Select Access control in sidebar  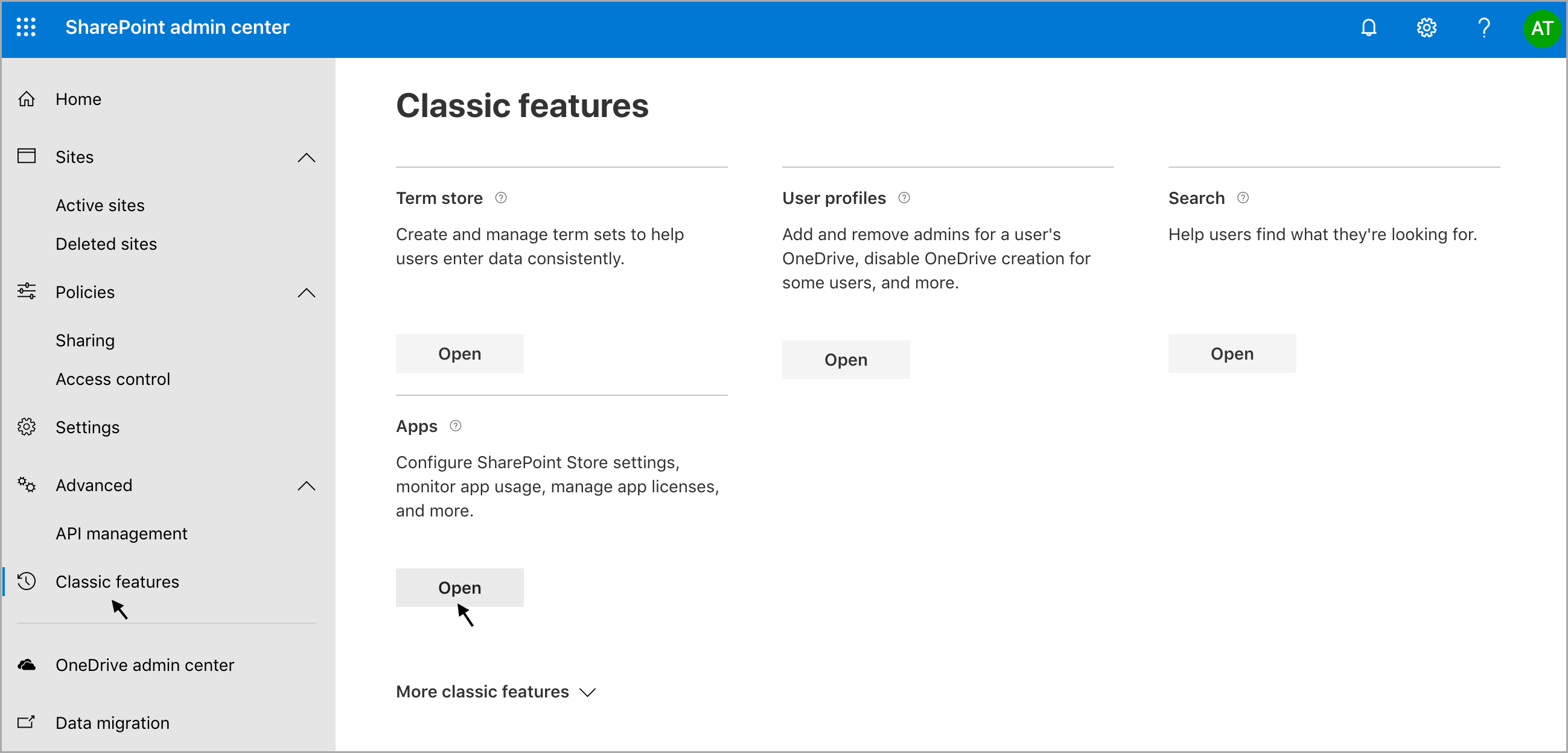113,379
